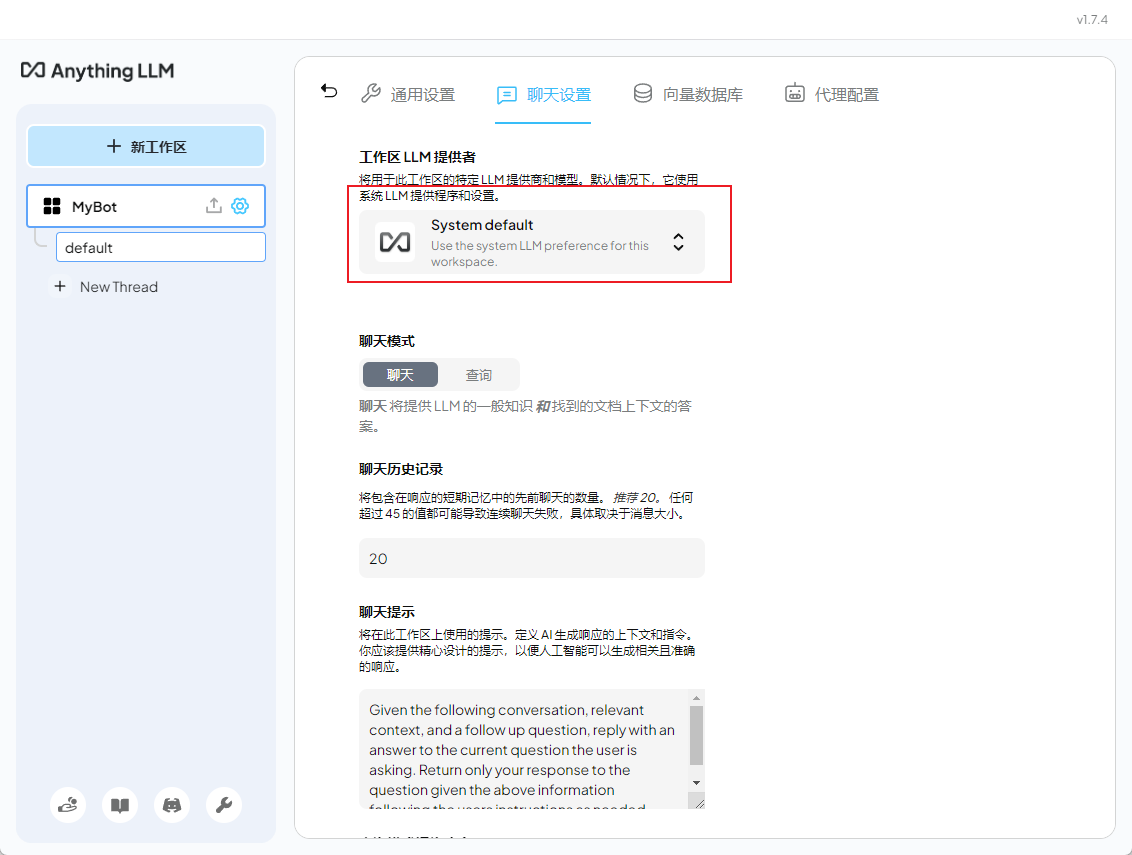Open the Discord community icon
The height and width of the screenshot is (855, 1132).
click(x=172, y=804)
